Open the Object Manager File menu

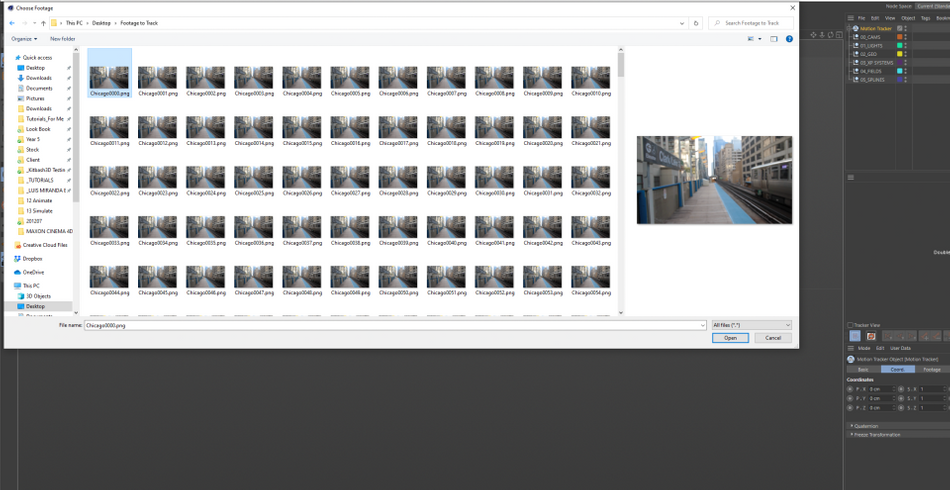pyautogui.click(x=862, y=18)
